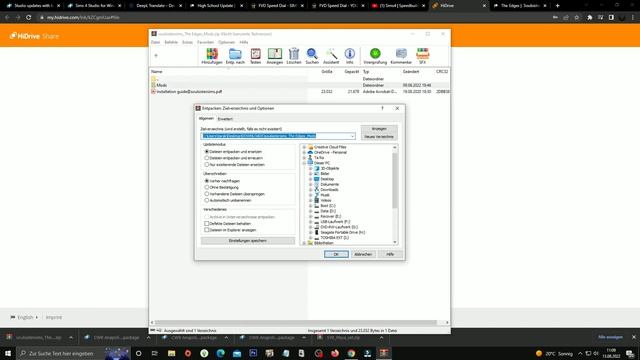
Task: Click Einstellungen speichern button
Action: click(x=248, y=241)
